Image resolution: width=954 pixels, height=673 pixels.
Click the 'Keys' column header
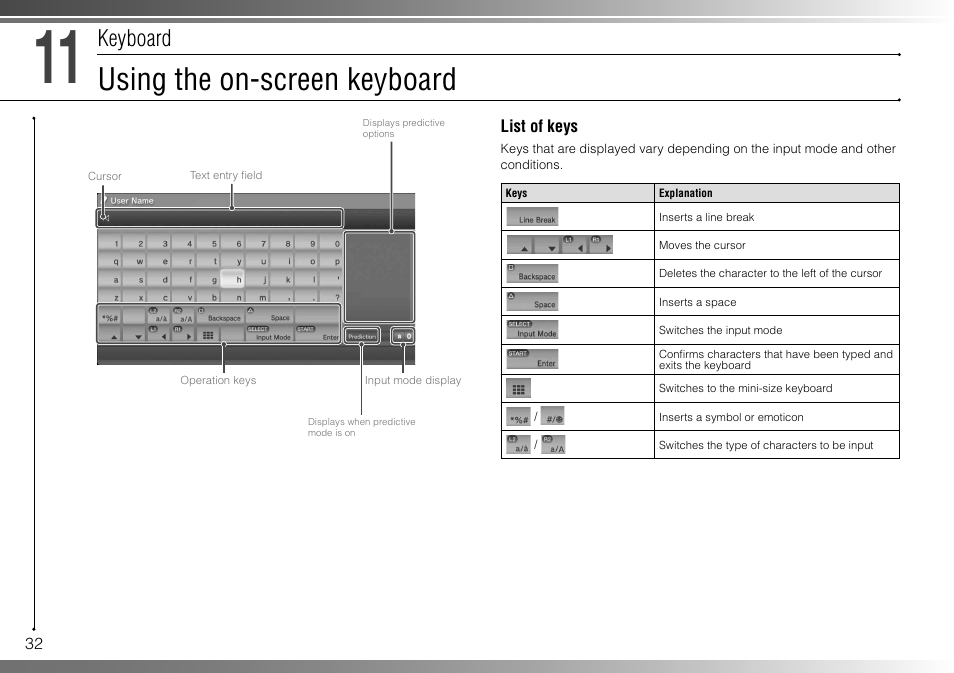516,193
